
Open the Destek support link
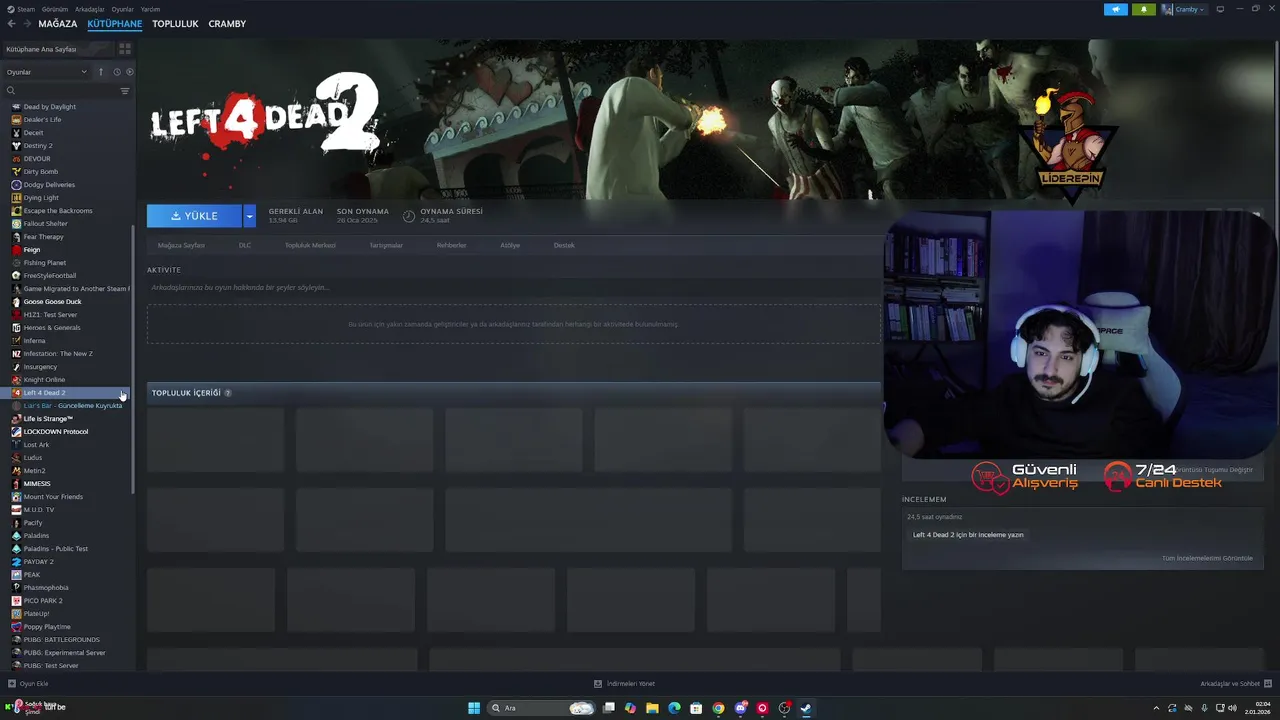pyautogui.click(x=564, y=245)
